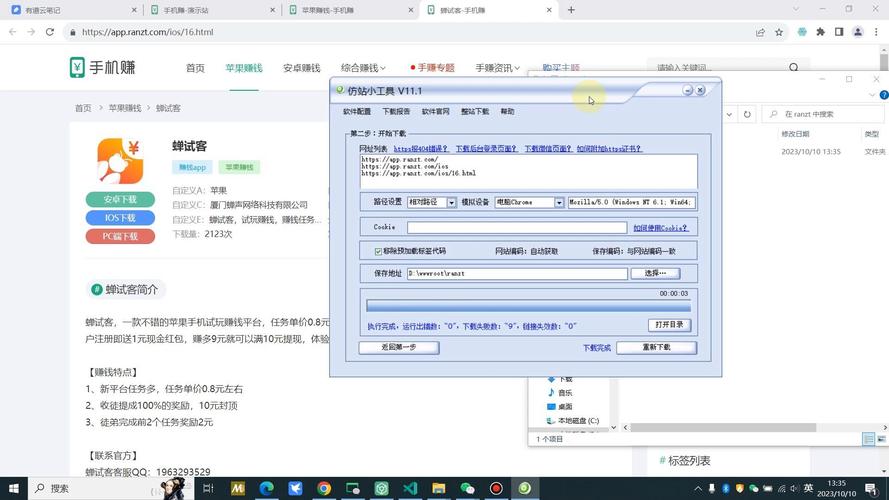Open the Chrome extensions puzzle icon
Viewport: 889px width, 500px height.
(x=821, y=32)
